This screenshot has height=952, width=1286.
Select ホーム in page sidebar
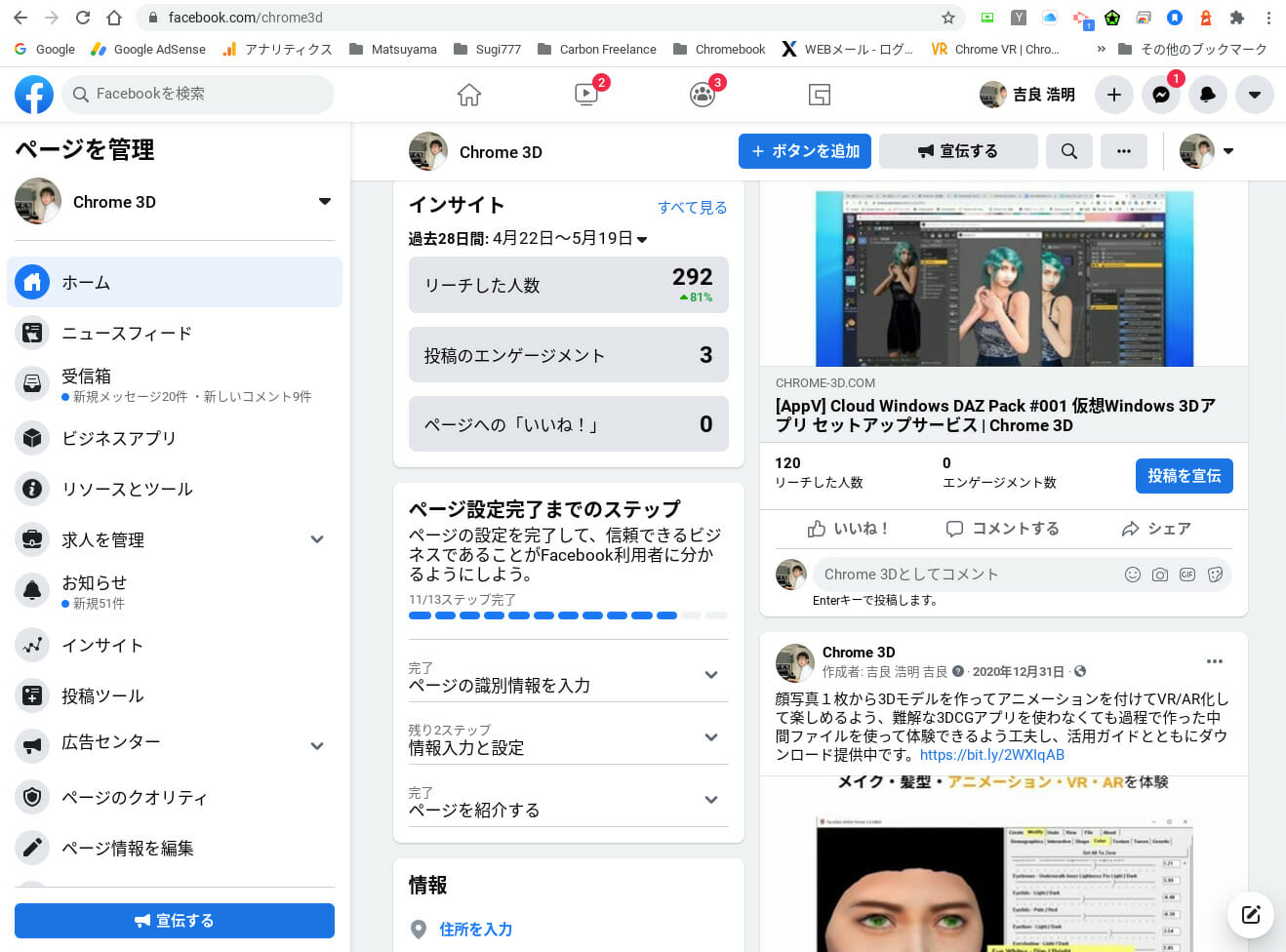pos(175,282)
